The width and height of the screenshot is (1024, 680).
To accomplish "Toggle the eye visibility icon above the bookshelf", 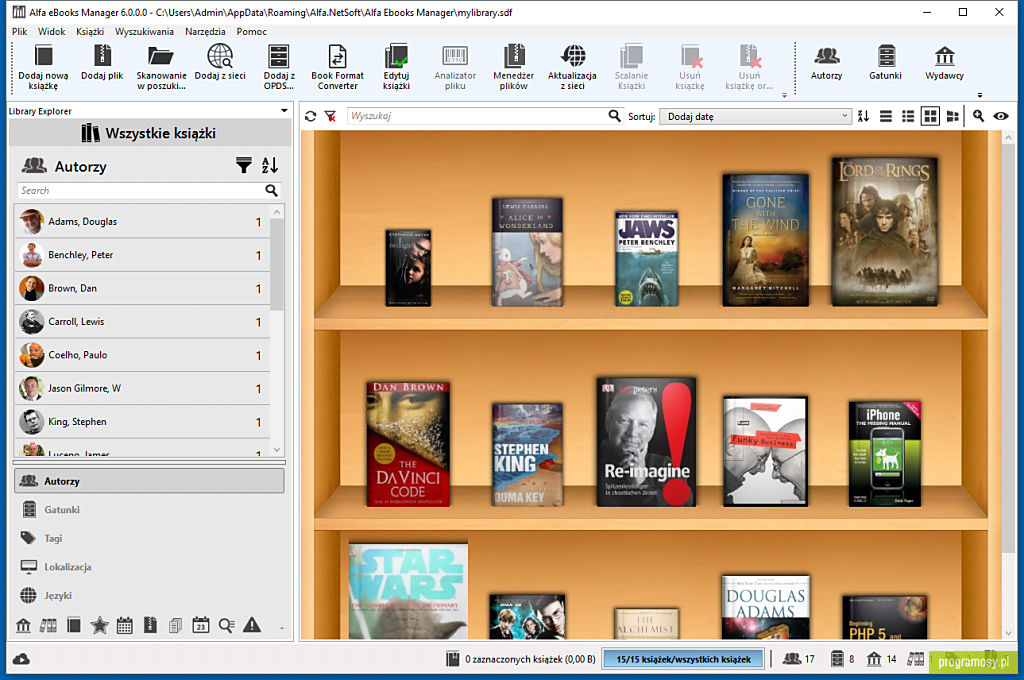I will click(1000, 116).
